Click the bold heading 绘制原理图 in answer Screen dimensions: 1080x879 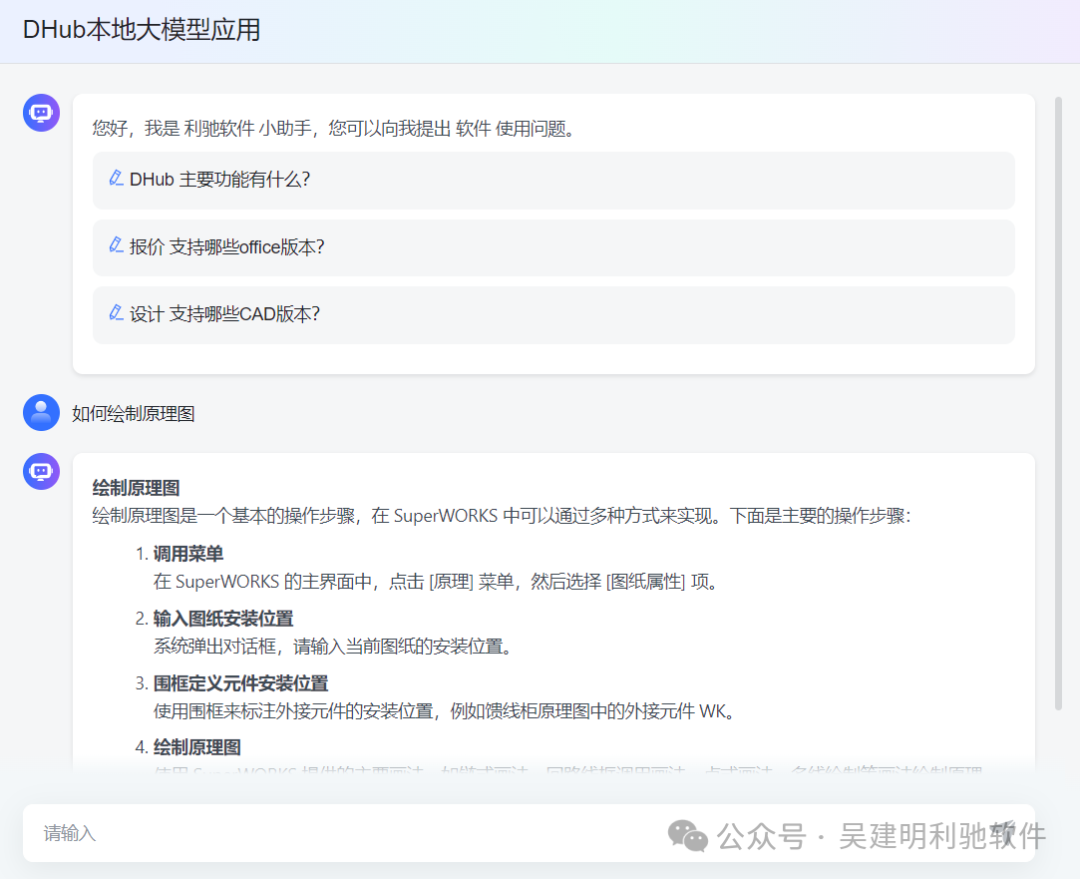click(x=136, y=488)
